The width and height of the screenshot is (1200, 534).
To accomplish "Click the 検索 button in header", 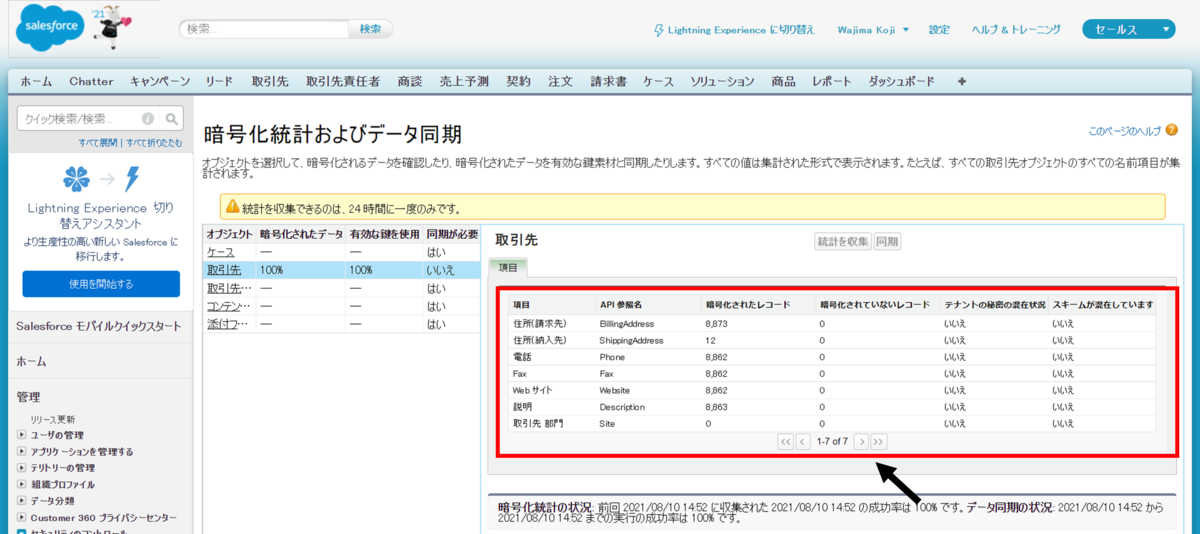I will (x=370, y=29).
